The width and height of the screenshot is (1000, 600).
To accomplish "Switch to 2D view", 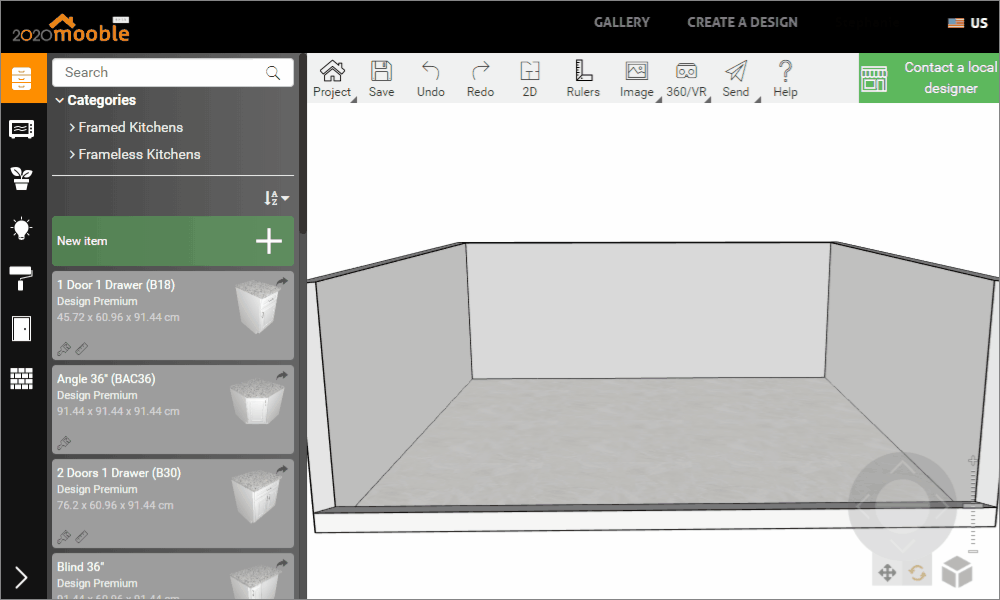I will (530, 79).
